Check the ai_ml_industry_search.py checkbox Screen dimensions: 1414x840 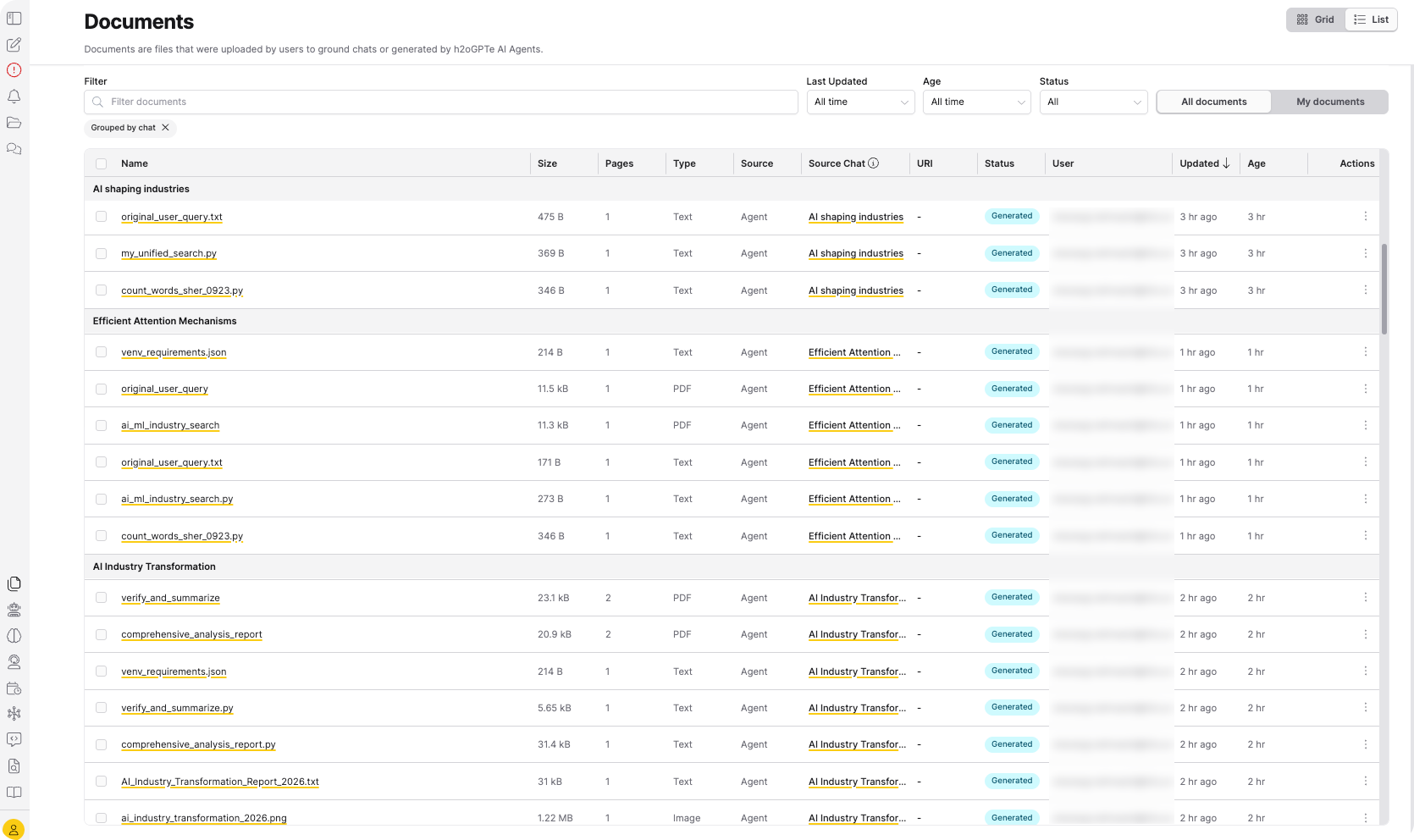[x=102, y=499]
